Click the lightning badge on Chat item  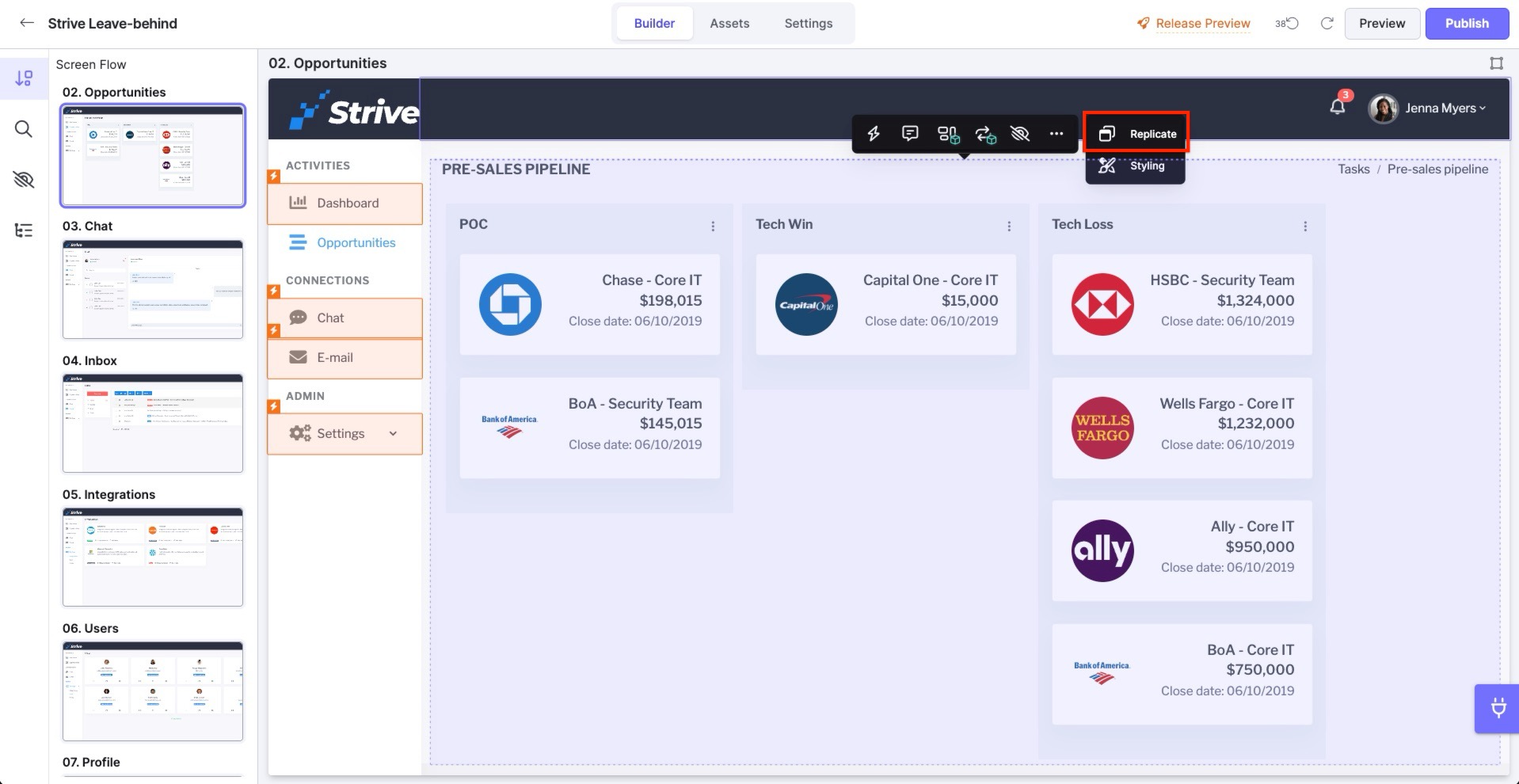point(273,291)
